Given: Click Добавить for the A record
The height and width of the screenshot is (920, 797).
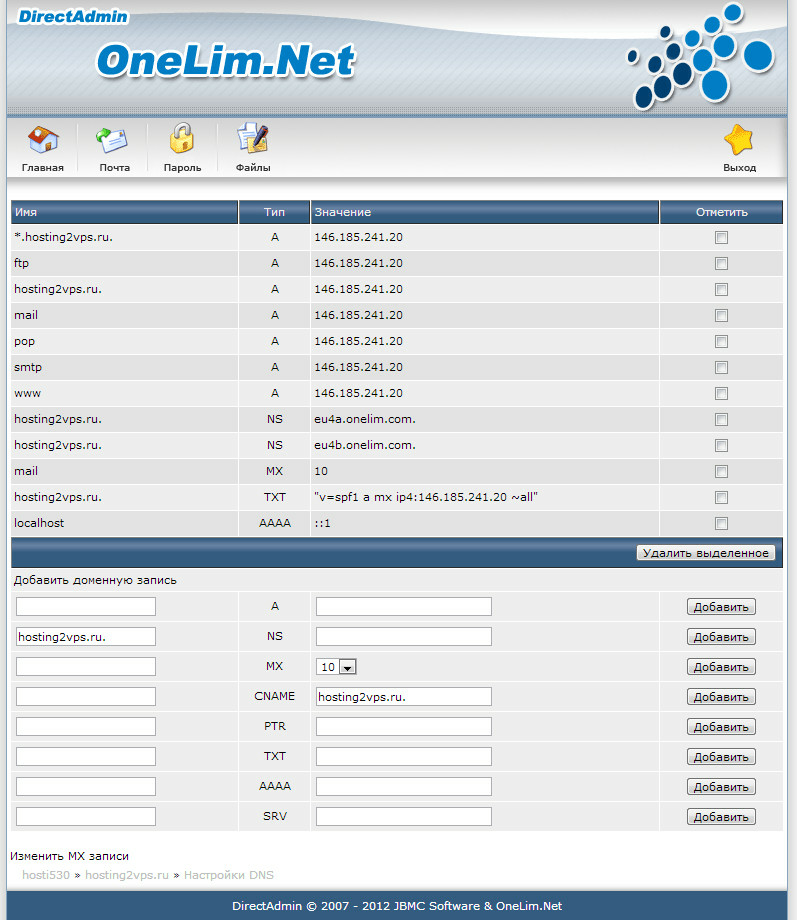Looking at the screenshot, I should pyautogui.click(x=721, y=607).
